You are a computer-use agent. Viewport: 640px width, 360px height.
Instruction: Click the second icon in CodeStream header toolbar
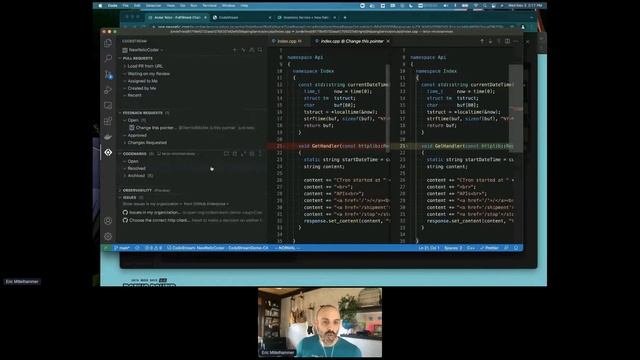click(243, 50)
